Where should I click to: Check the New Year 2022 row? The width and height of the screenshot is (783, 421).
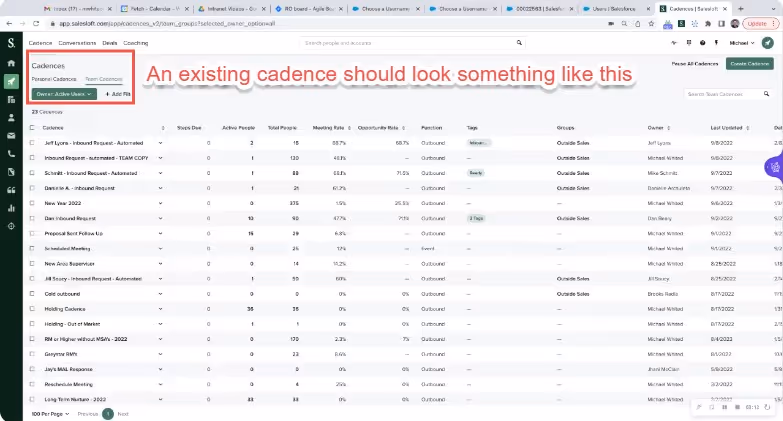point(32,203)
